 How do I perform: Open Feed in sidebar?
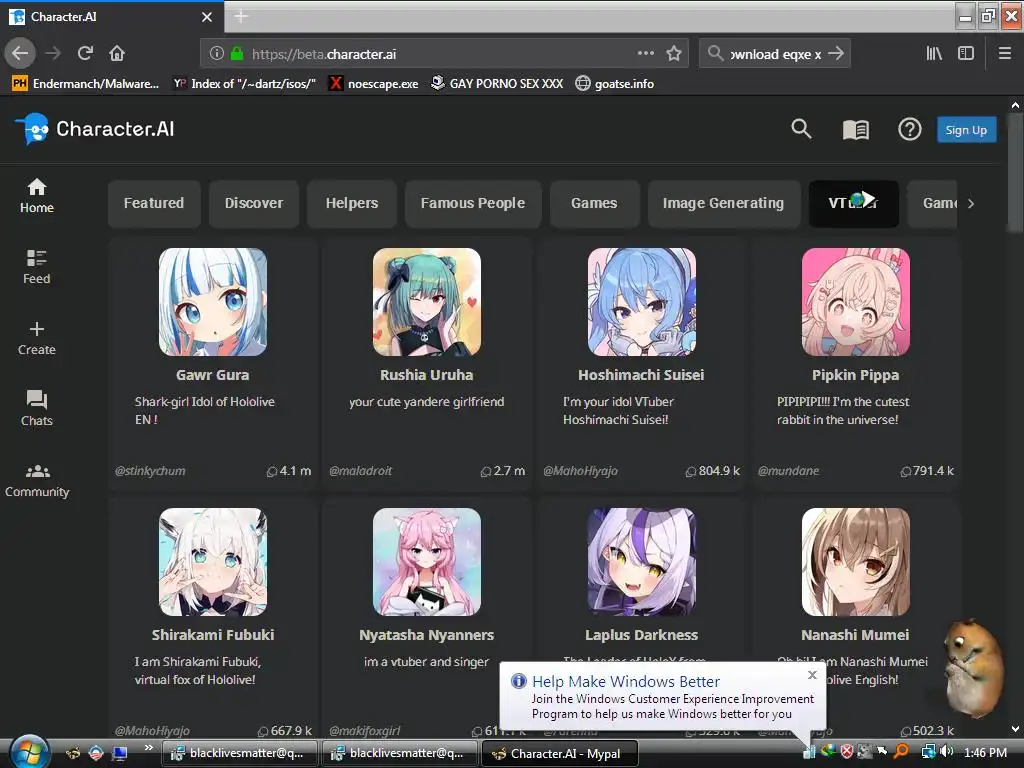(x=37, y=267)
